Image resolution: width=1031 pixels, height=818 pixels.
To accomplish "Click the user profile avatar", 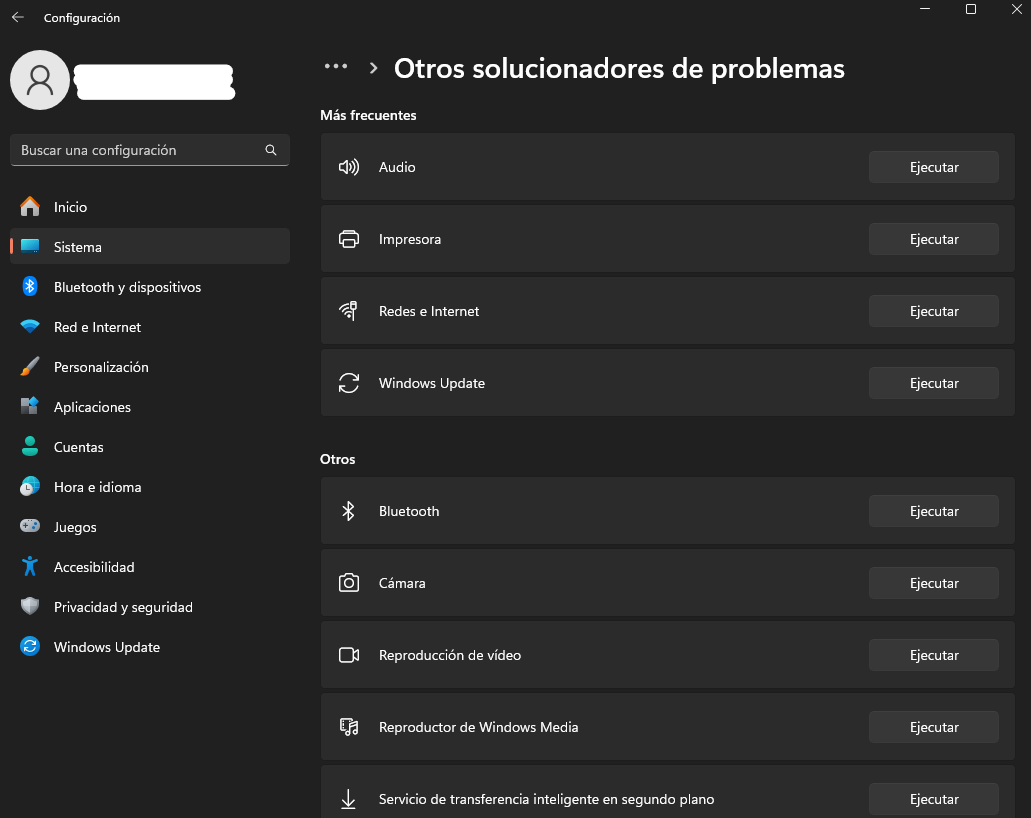I will [40, 80].
